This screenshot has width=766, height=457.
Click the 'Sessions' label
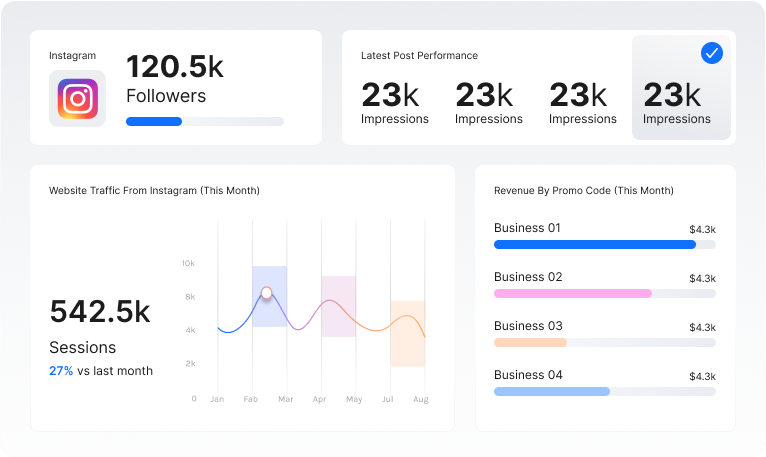[x=83, y=348]
